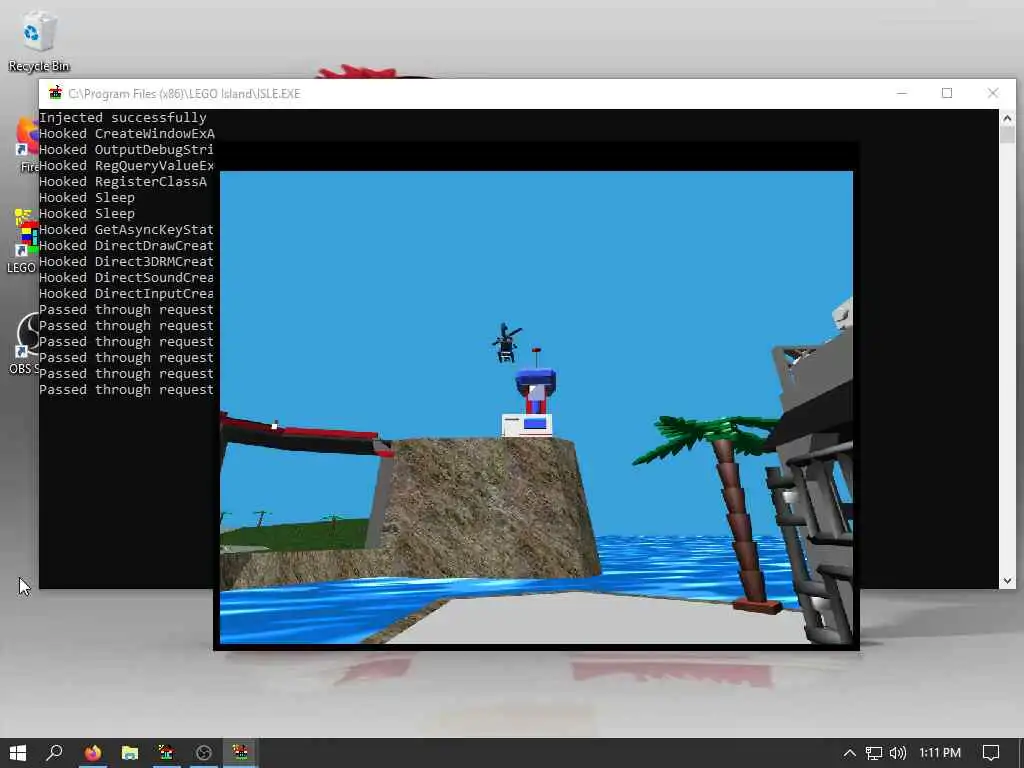The image size is (1024, 768).
Task: Maximize the ISLE.EXE console window
Action: pyautogui.click(x=947, y=93)
